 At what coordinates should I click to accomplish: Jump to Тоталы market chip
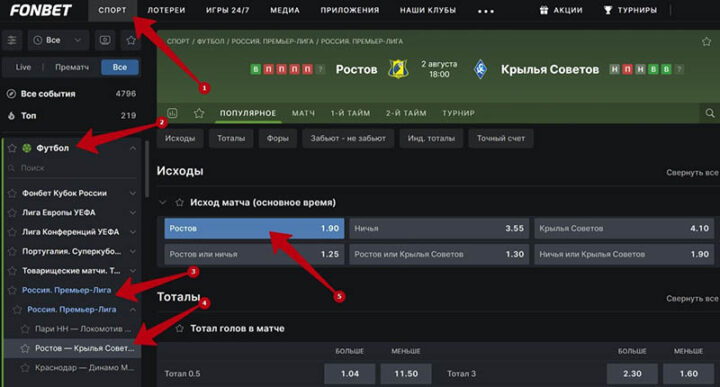coord(231,138)
